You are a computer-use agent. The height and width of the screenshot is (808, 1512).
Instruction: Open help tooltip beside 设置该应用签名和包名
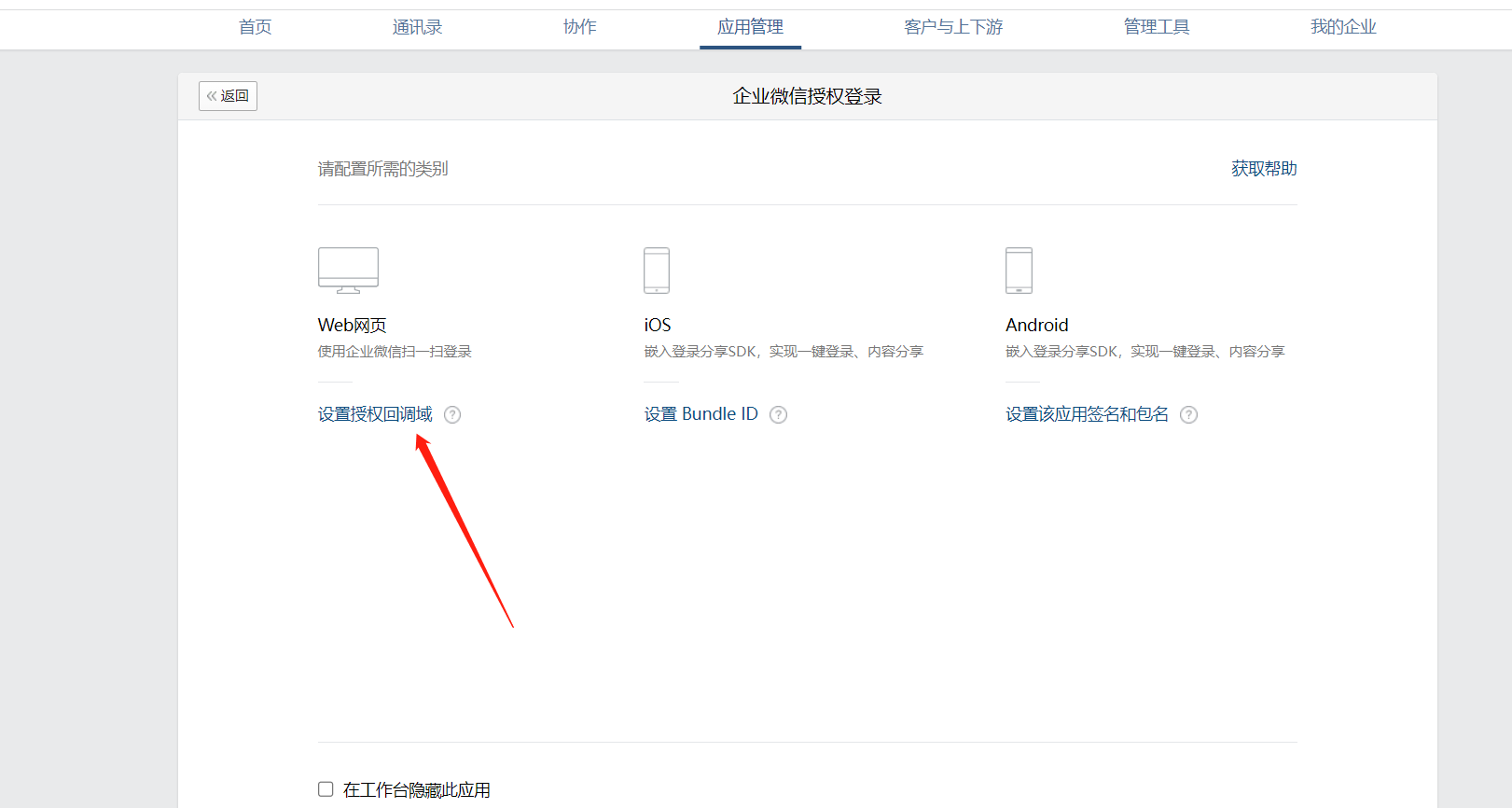point(1188,414)
